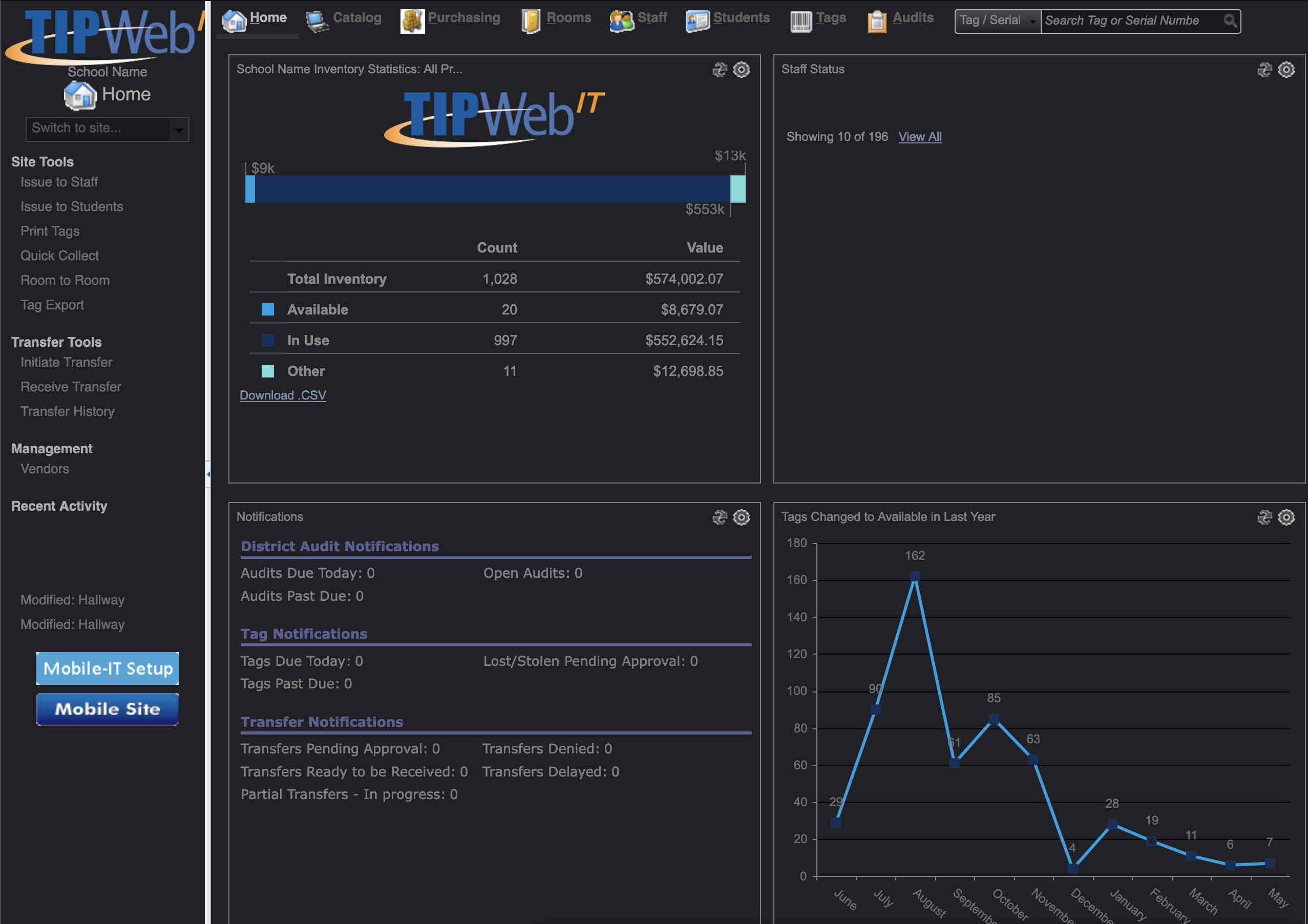Open Tag Export
Screen dimensions: 1308x924
52,305
